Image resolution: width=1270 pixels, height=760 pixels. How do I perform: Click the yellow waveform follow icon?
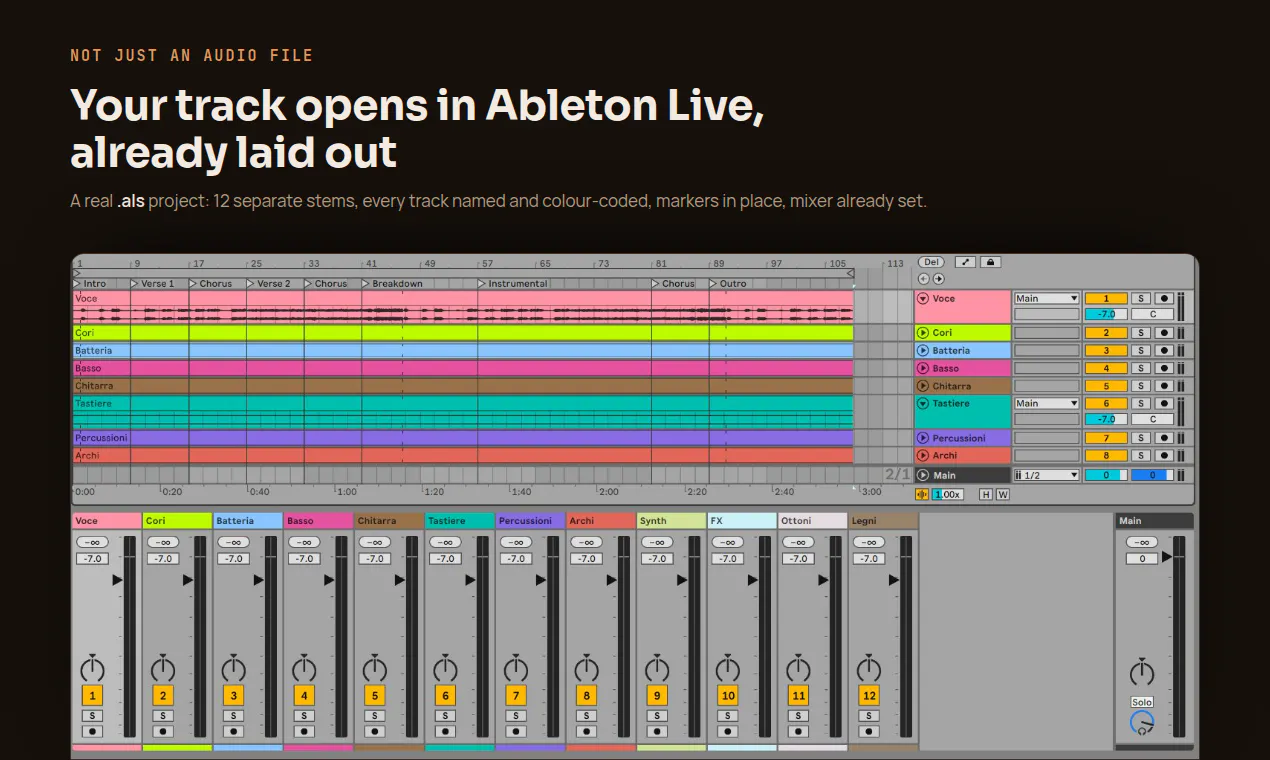coord(922,494)
